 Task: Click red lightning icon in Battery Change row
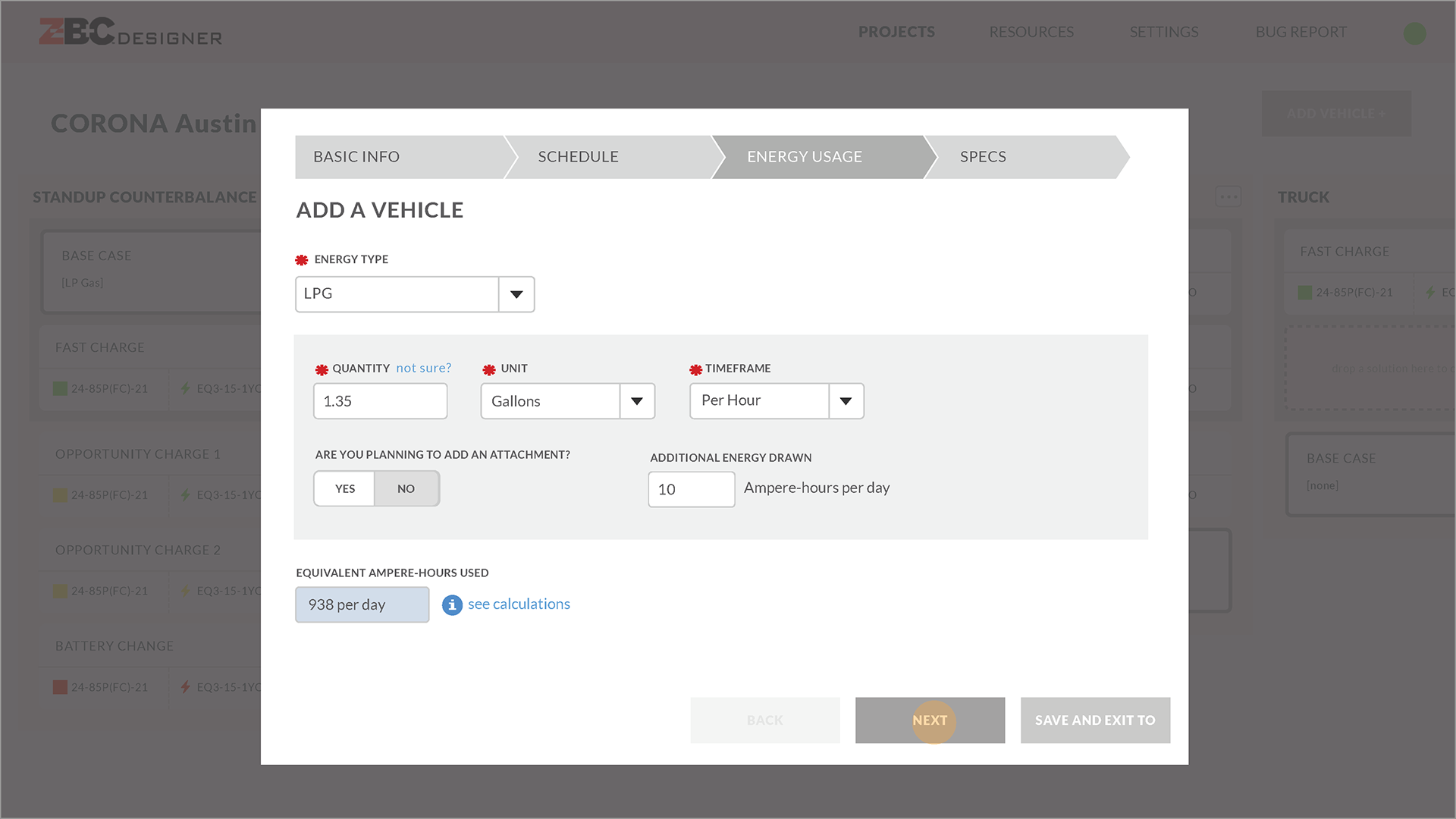pos(185,688)
